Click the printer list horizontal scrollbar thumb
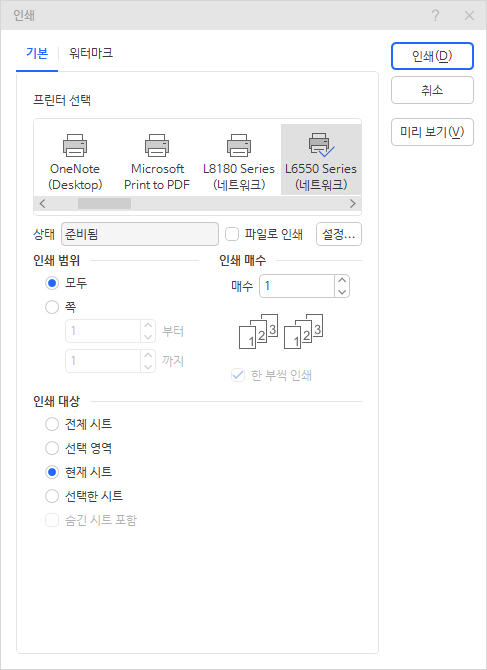The height and width of the screenshot is (670, 487). [104, 203]
